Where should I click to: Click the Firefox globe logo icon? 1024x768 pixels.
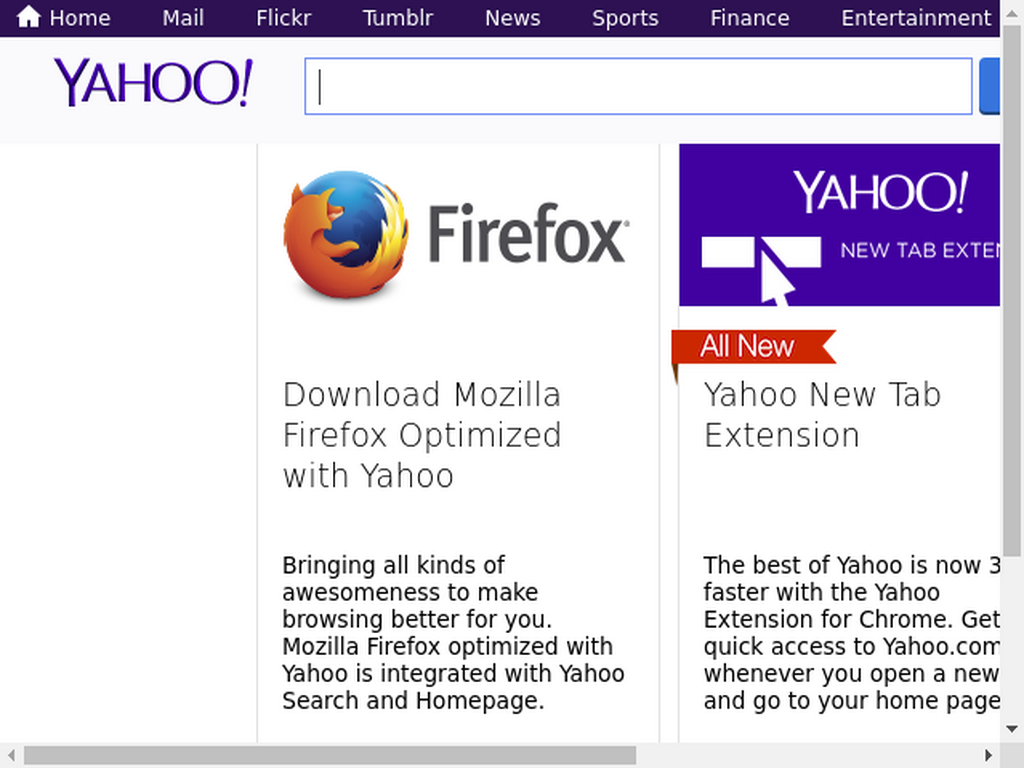click(346, 234)
